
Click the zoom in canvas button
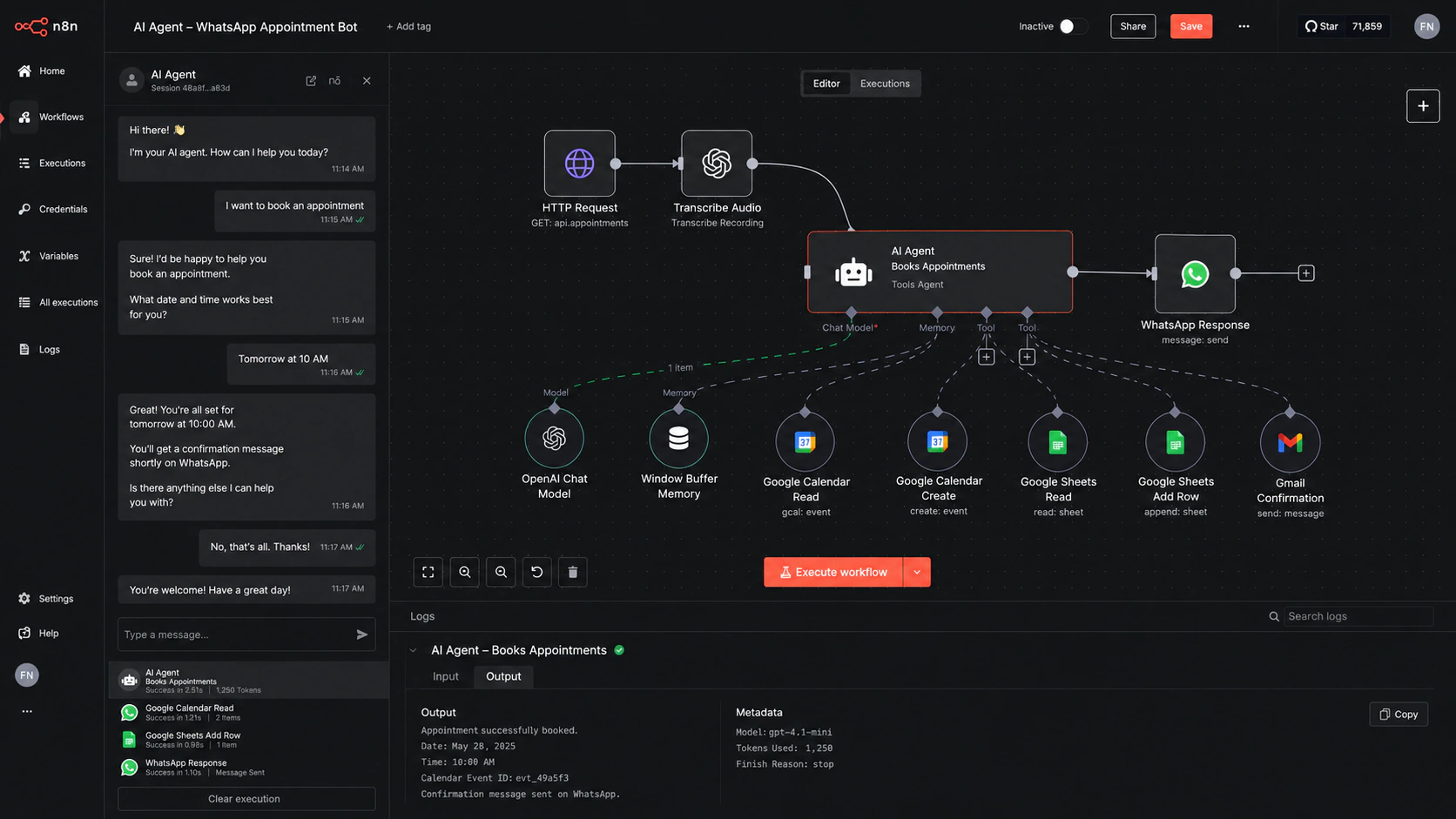tap(465, 572)
